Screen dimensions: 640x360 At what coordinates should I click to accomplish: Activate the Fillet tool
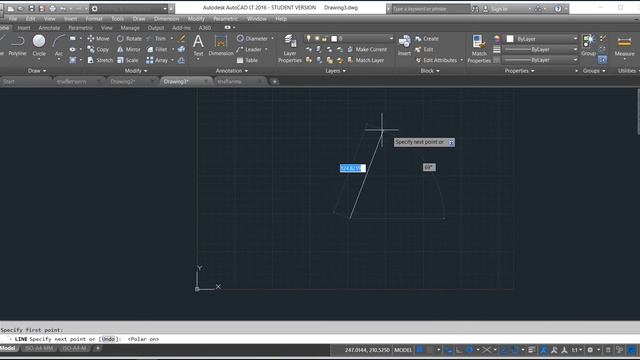pos(157,49)
